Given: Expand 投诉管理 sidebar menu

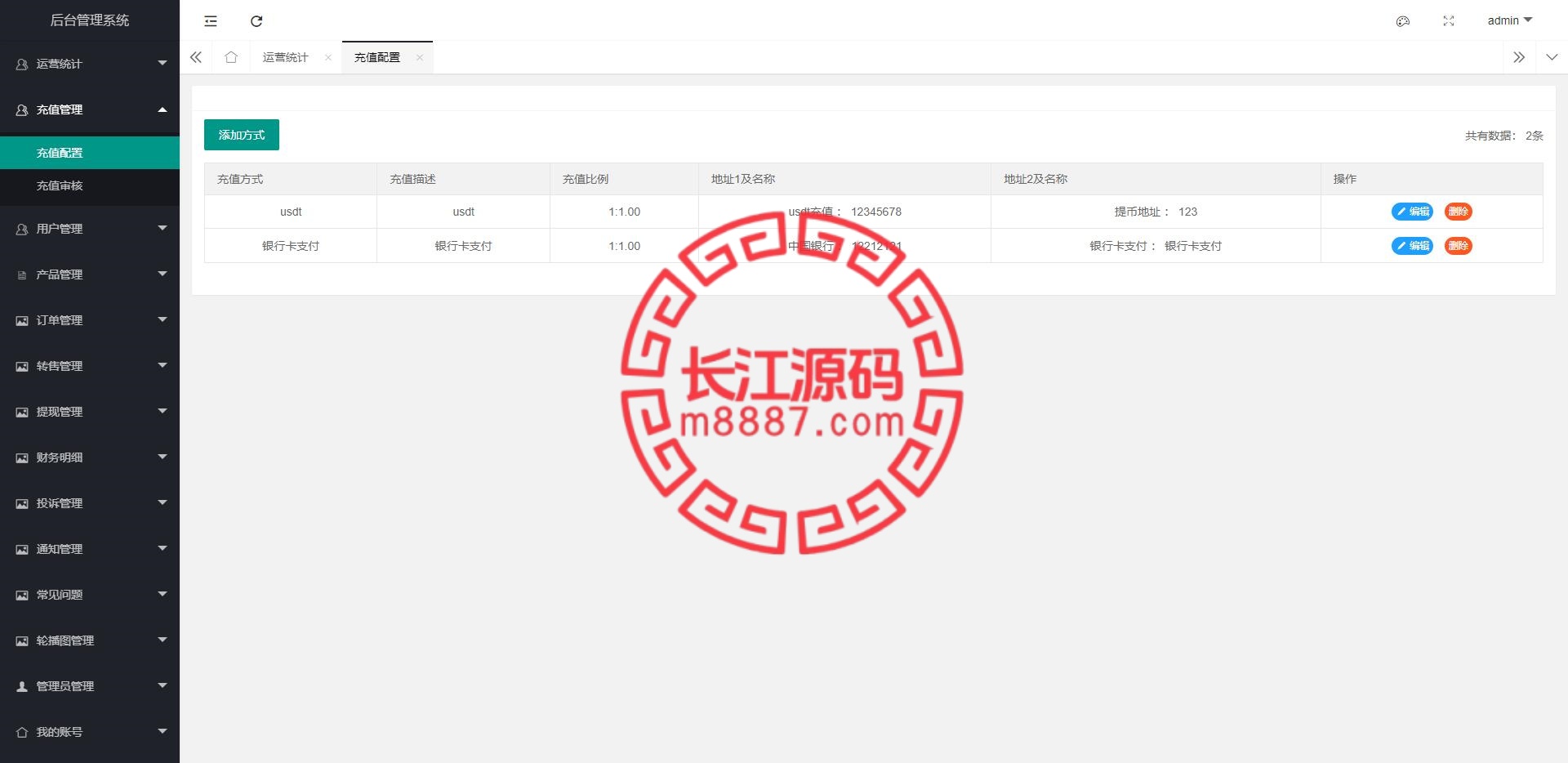Looking at the screenshot, I should point(90,503).
